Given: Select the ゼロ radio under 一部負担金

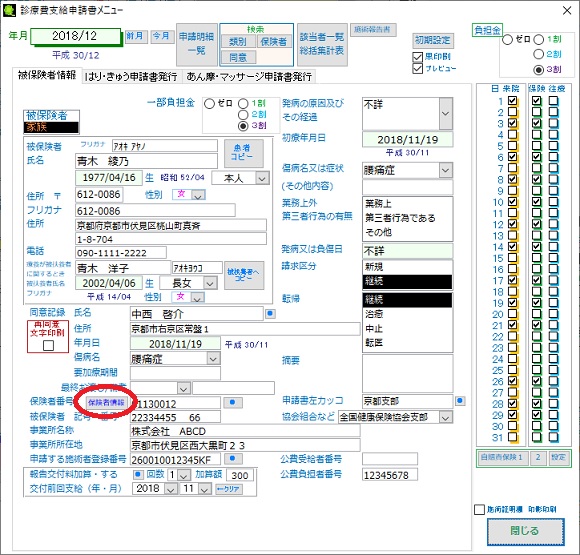Looking at the screenshot, I should click(209, 103).
